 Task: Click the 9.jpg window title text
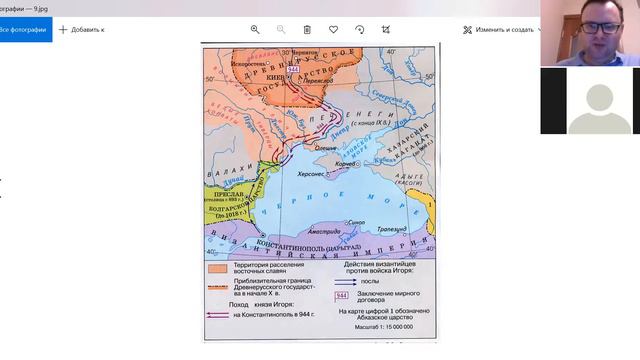[x=24, y=8]
